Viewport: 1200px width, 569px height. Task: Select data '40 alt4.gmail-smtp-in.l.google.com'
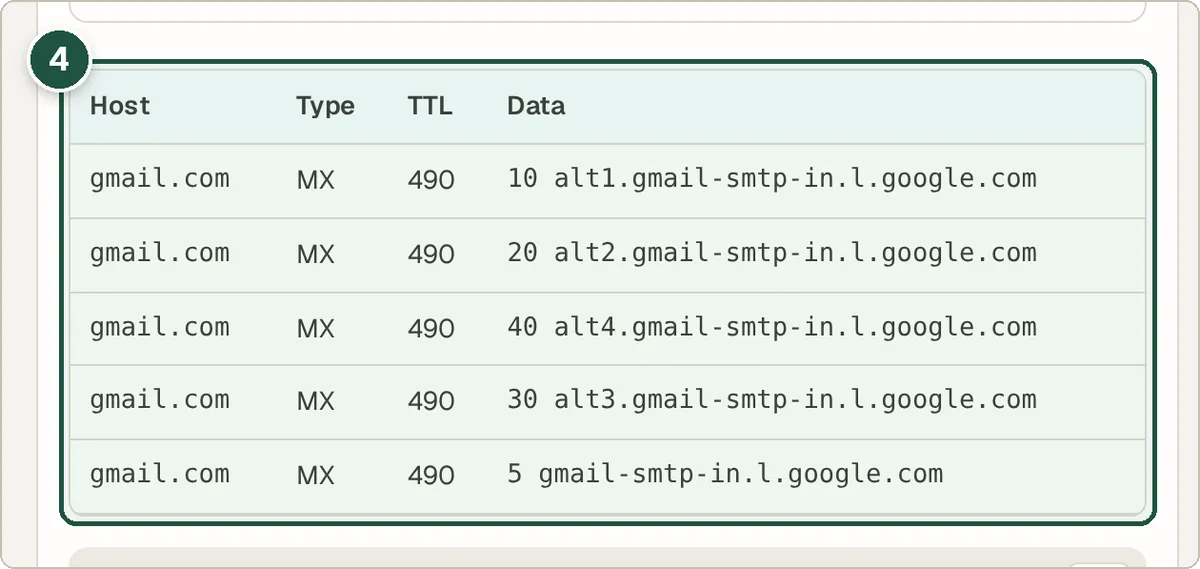[772, 328]
